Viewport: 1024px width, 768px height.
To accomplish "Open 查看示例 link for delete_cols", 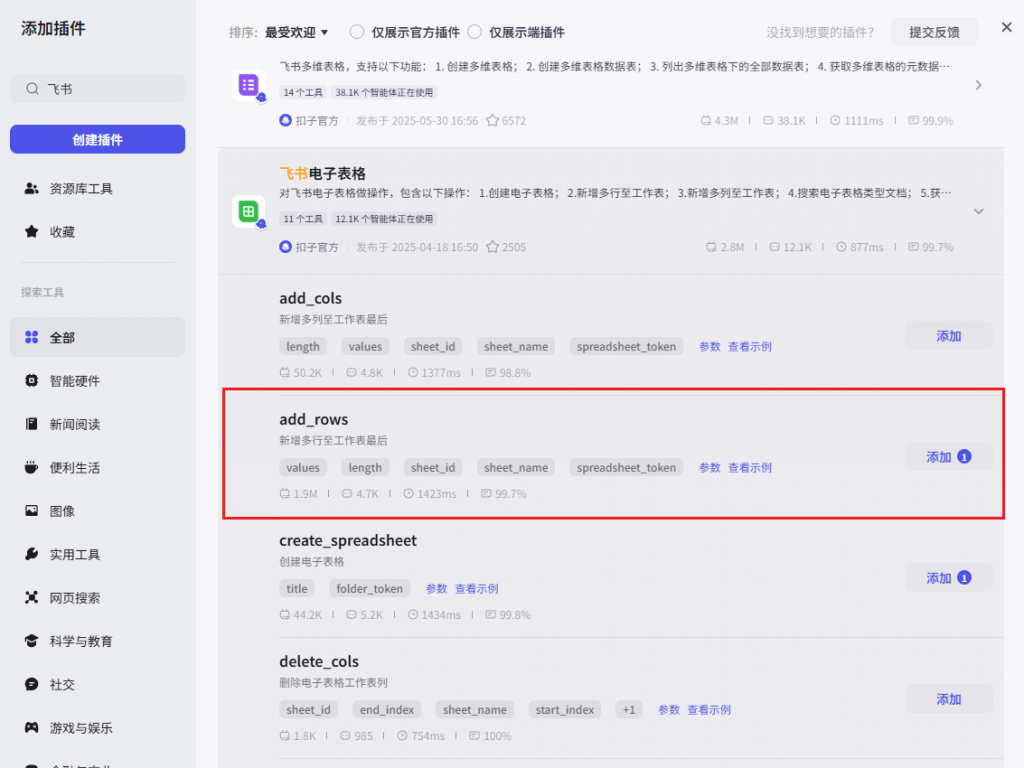I will pos(709,709).
